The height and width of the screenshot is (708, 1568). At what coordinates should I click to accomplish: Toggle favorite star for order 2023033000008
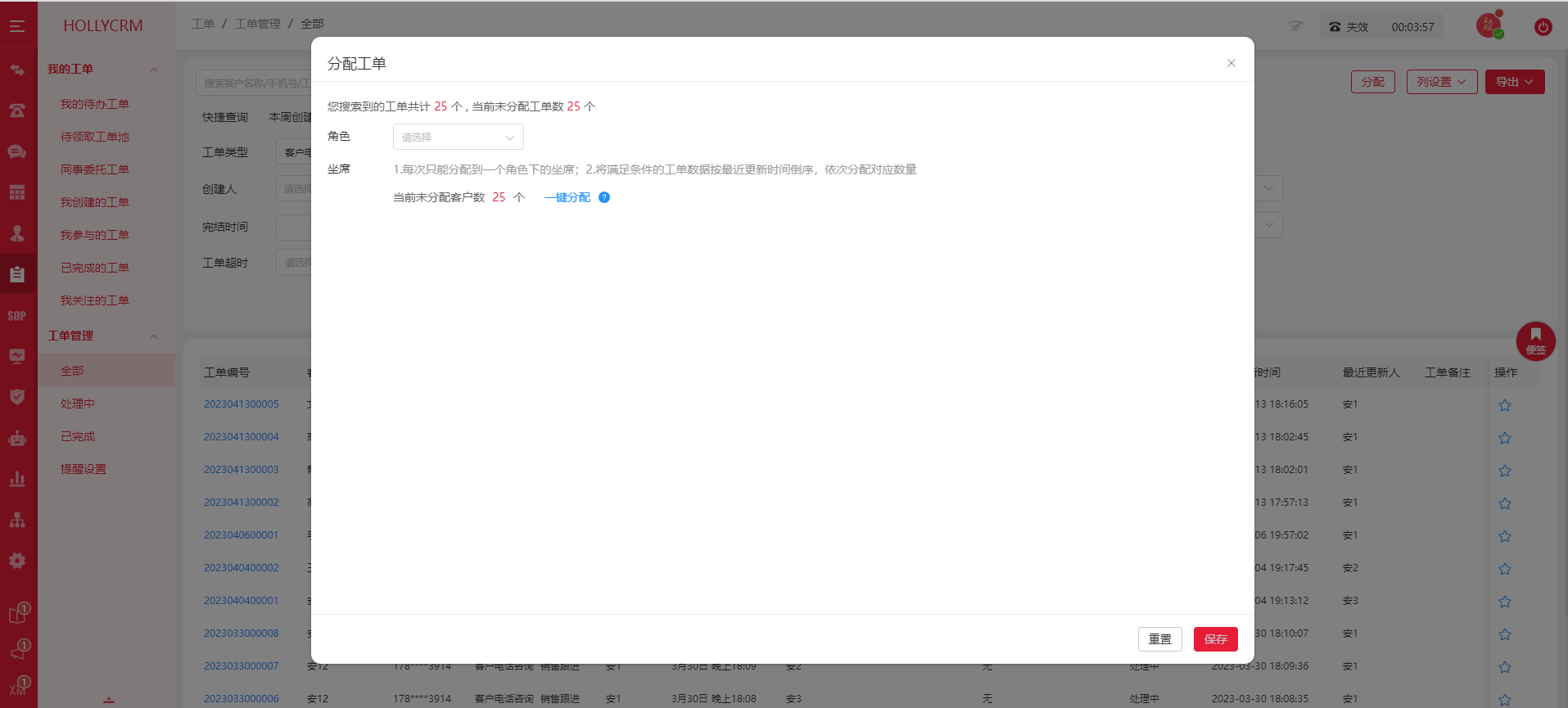[x=1504, y=634]
